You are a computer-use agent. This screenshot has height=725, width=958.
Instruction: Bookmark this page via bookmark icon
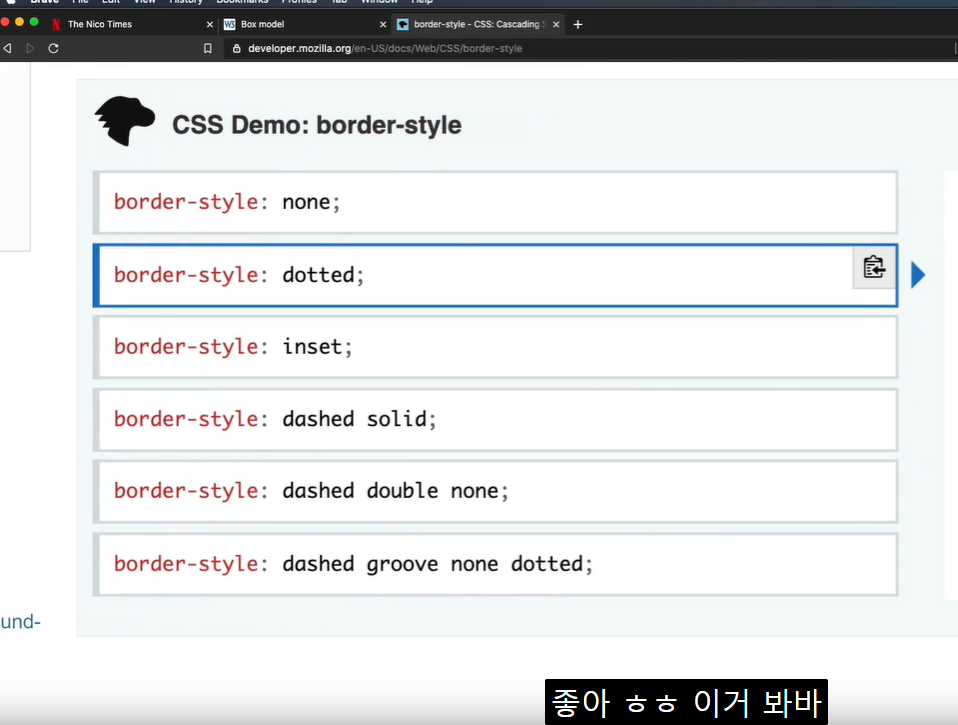[x=208, y=48]
